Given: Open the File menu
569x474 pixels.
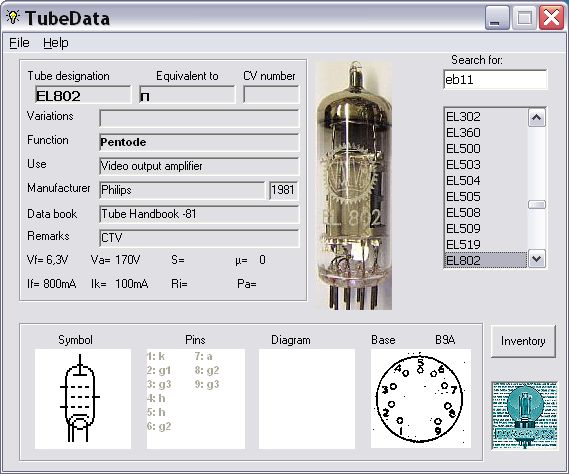Looking at the screenshot, I should (x=19, y=43).
